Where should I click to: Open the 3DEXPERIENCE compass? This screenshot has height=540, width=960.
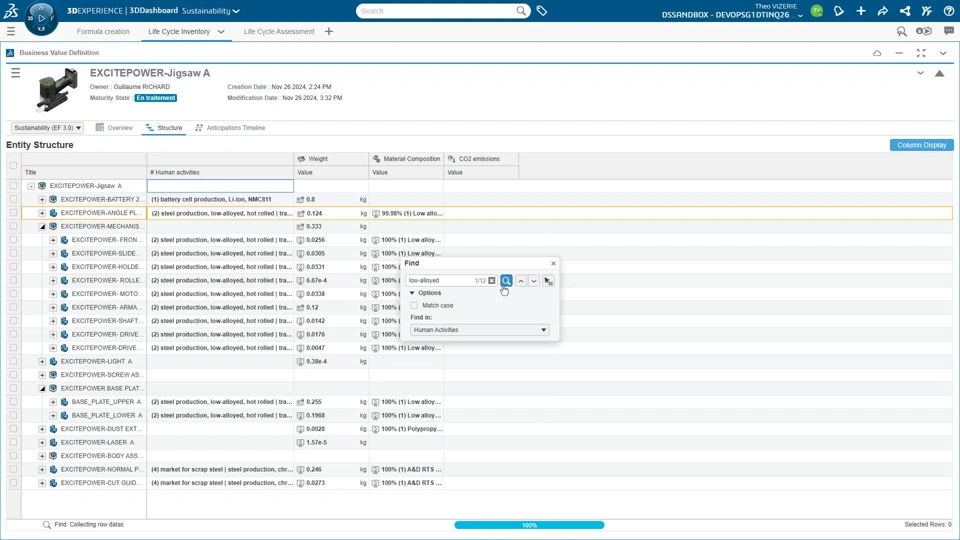coord(41,18)
